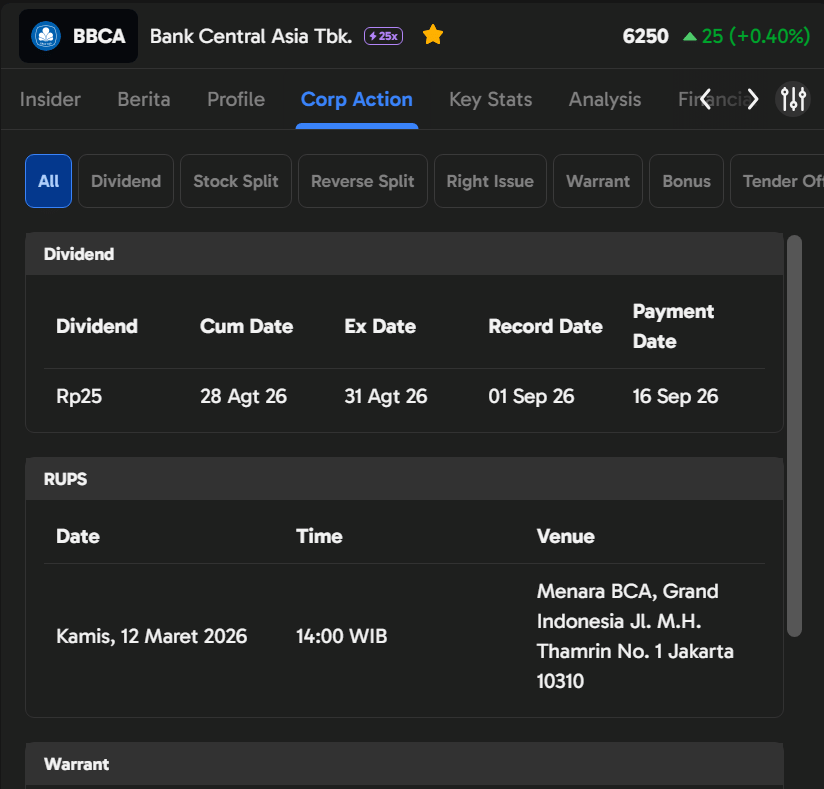This screenshot has height=789, width=824.
Task: Click the Time column header
Action: point(319,536)
